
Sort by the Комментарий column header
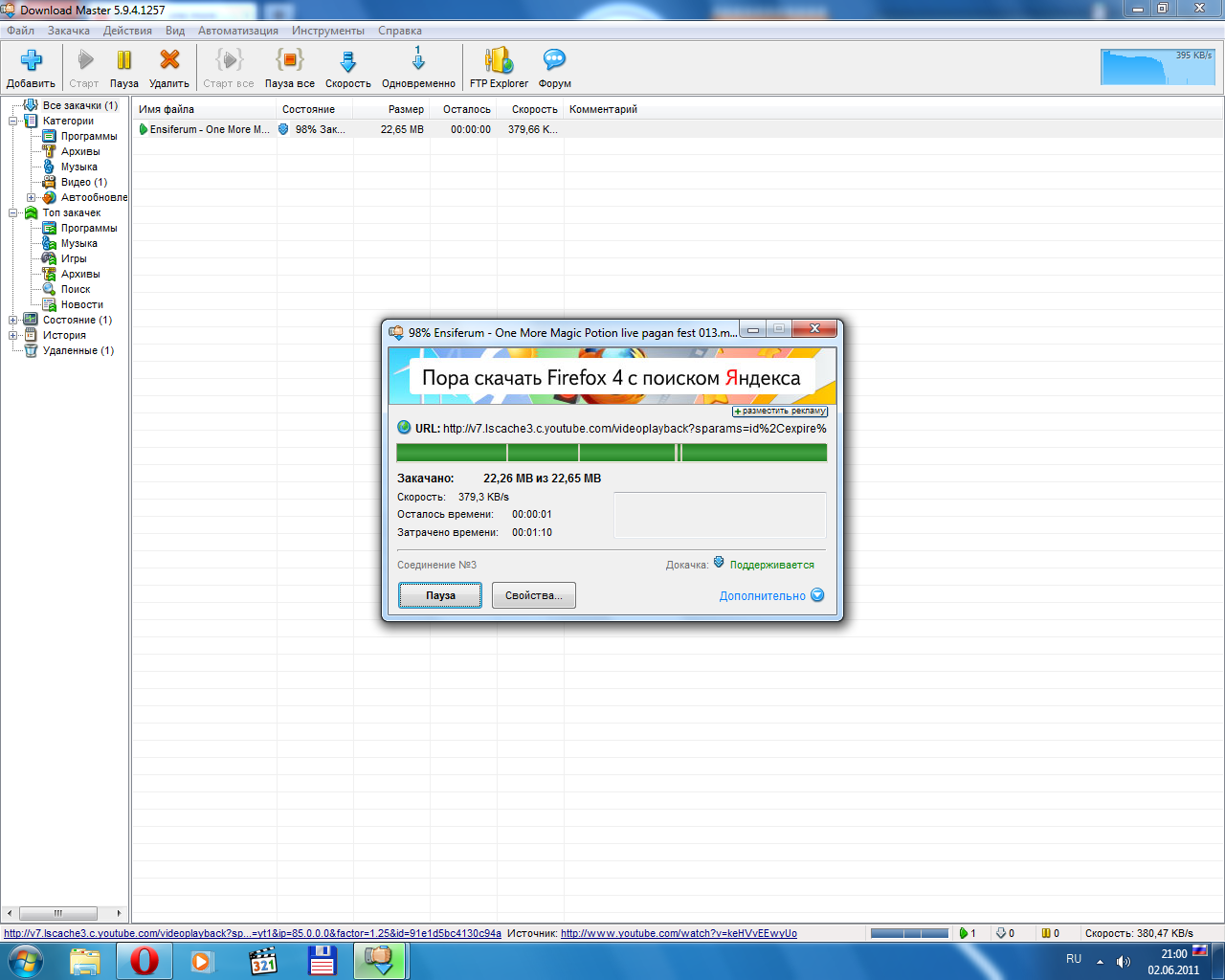603,109
